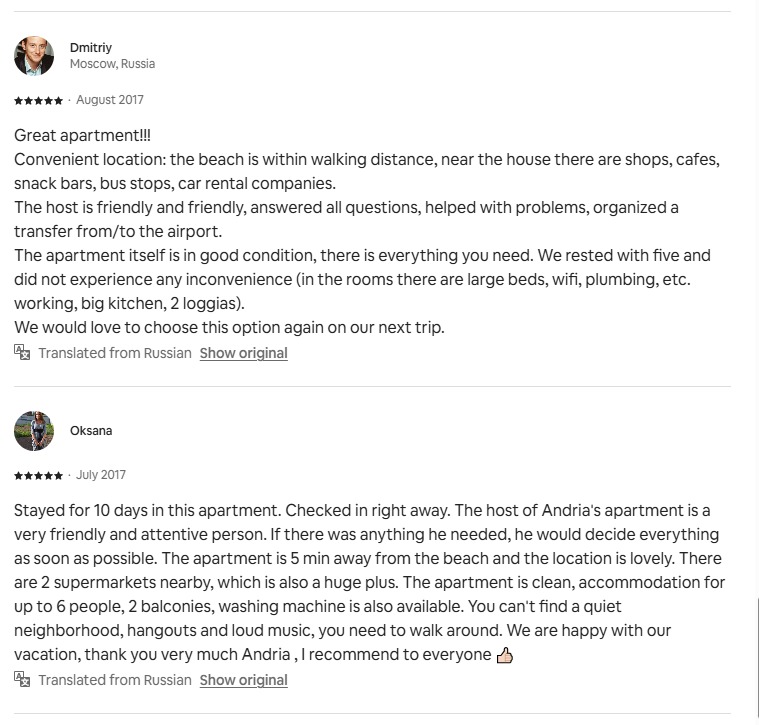Click 'Translated from Russian' label under Oksana's review
The width and height of the screenshot is (759, 725).
(115, 680)
